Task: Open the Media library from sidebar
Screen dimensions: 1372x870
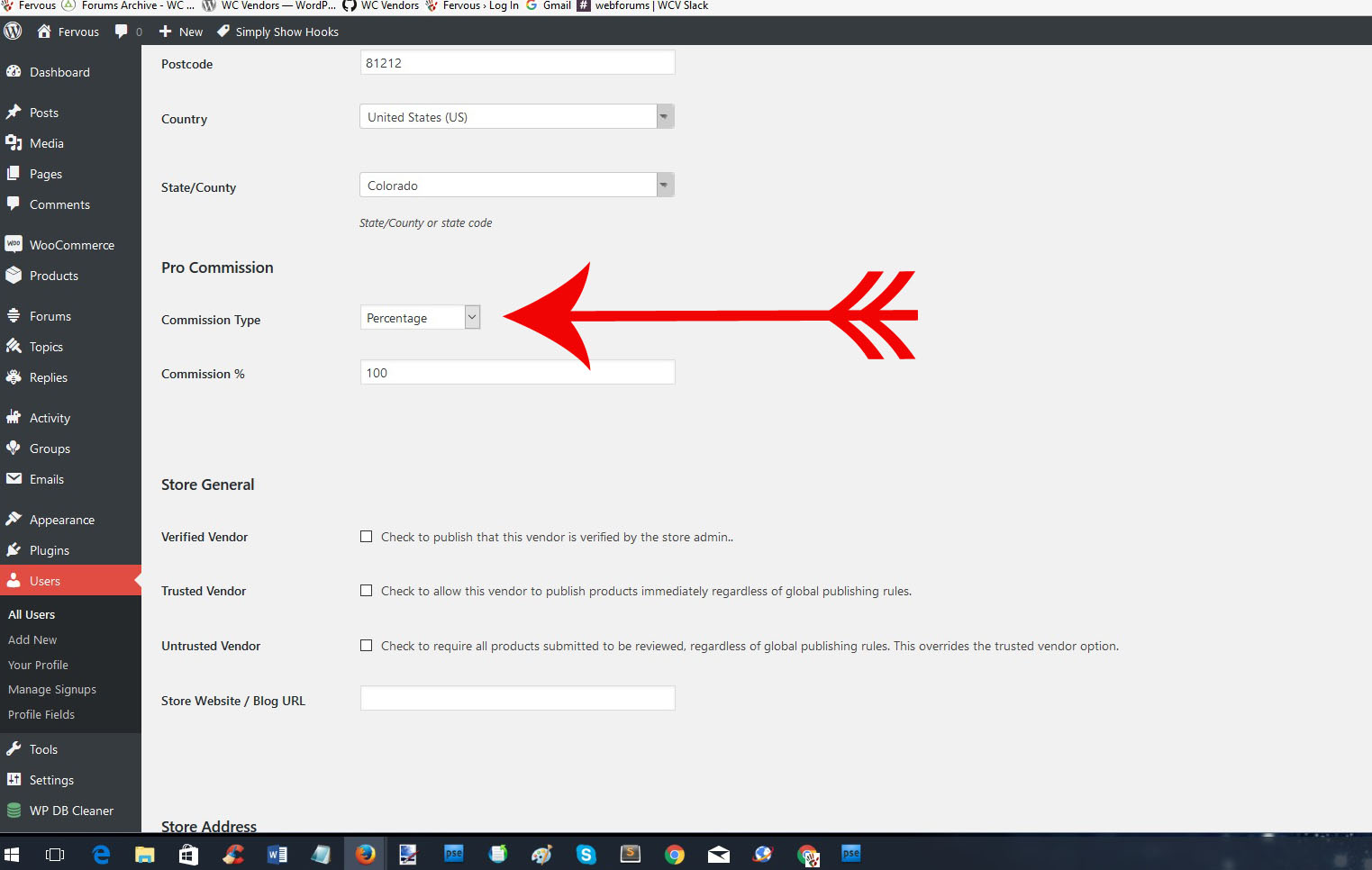Action: 46,143
